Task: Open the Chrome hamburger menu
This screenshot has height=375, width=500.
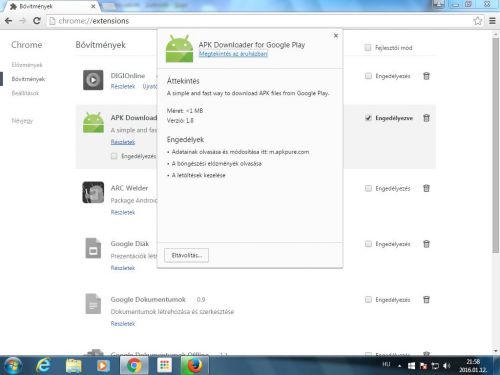Action: pyautogui.click(x=492, y=21)
